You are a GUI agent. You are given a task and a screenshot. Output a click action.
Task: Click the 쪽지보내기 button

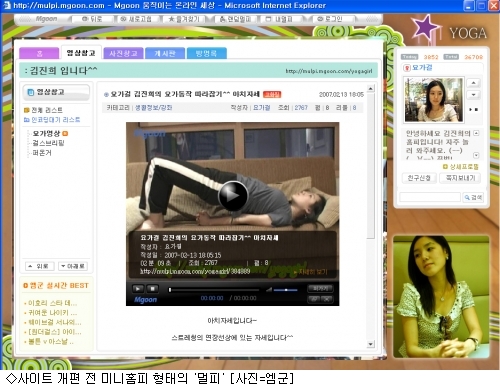click(x=460, y=178)
